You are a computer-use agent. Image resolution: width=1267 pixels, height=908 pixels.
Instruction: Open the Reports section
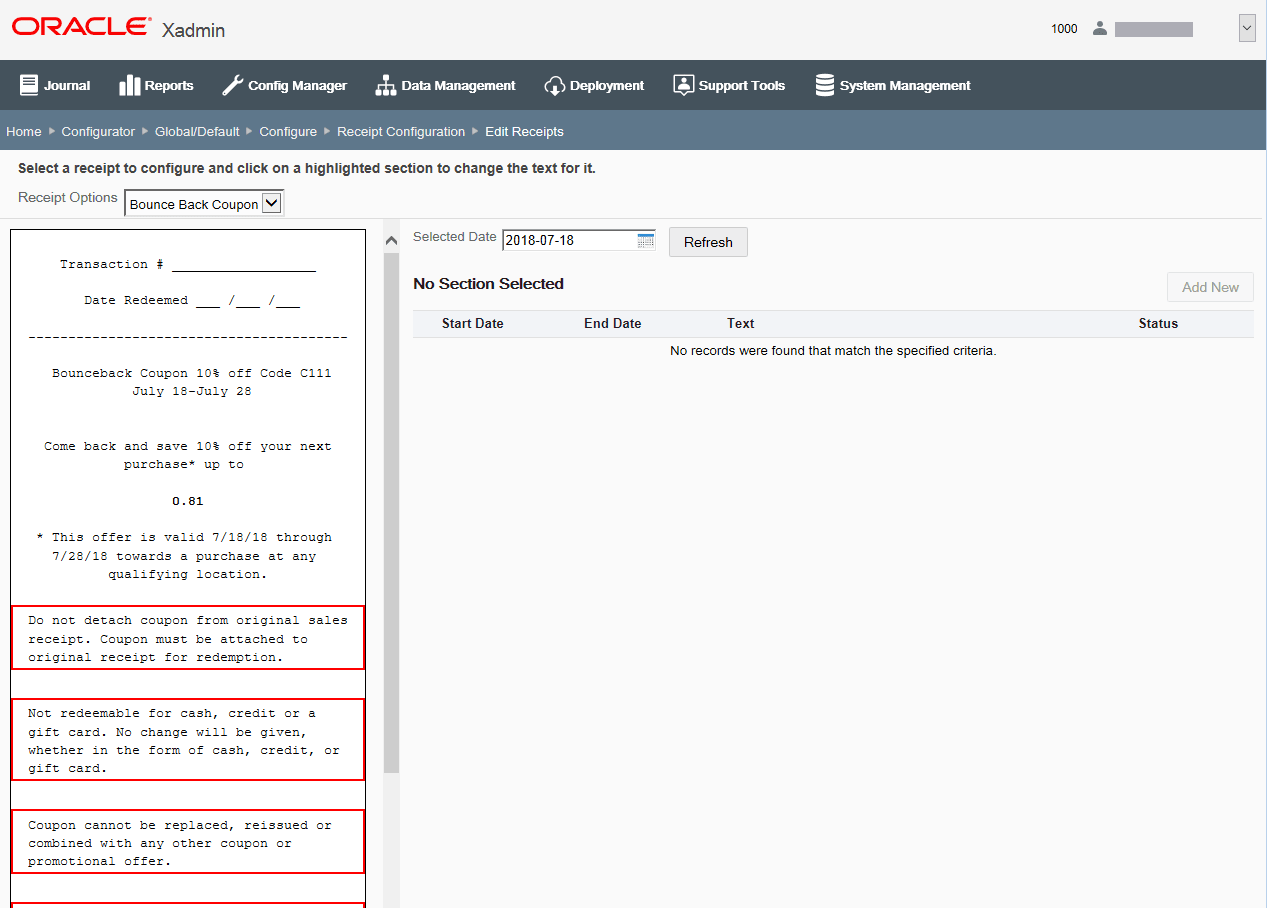pos(156,85)
